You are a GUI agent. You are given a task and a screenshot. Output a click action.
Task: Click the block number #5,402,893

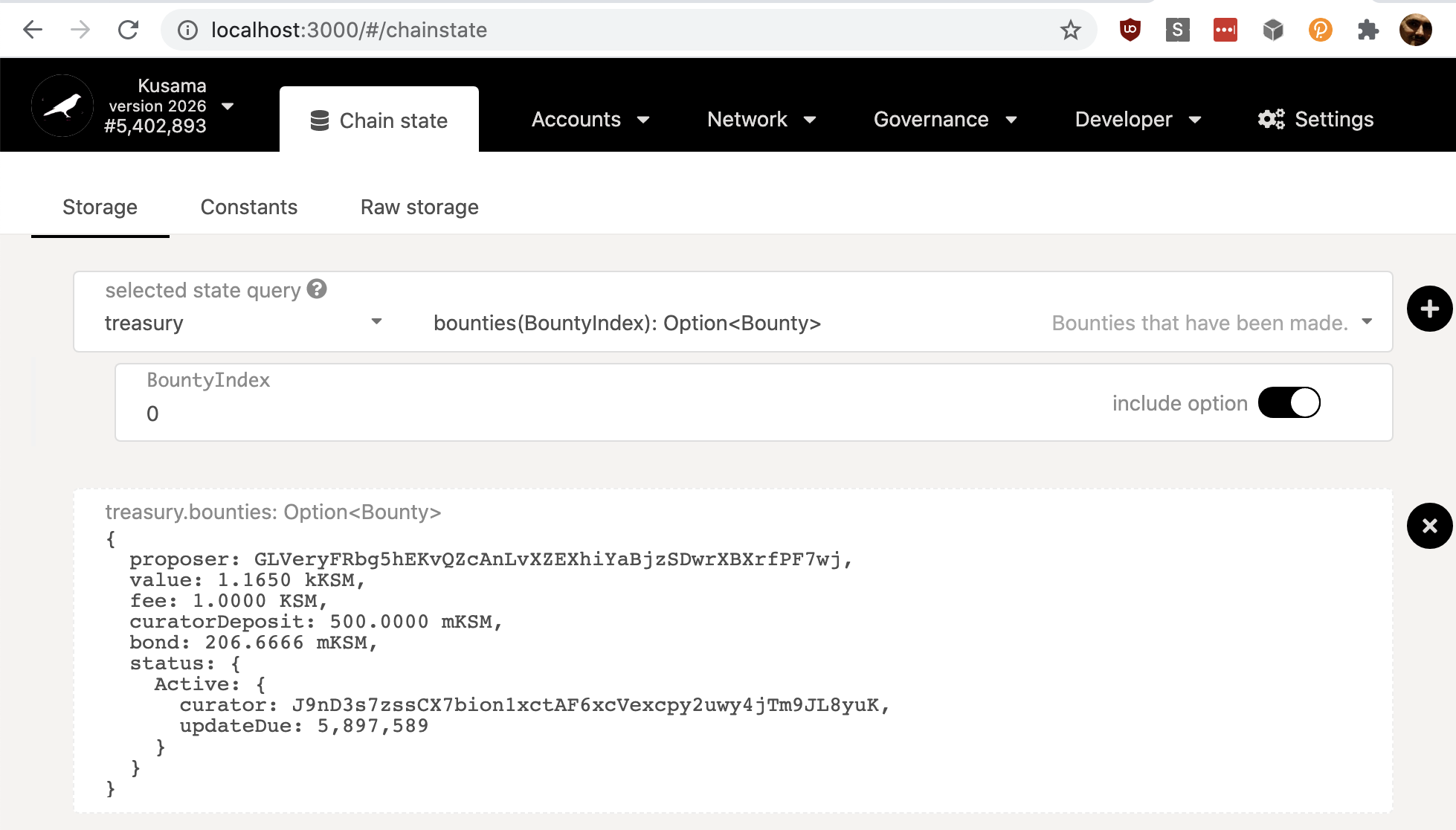pos(155,126)
